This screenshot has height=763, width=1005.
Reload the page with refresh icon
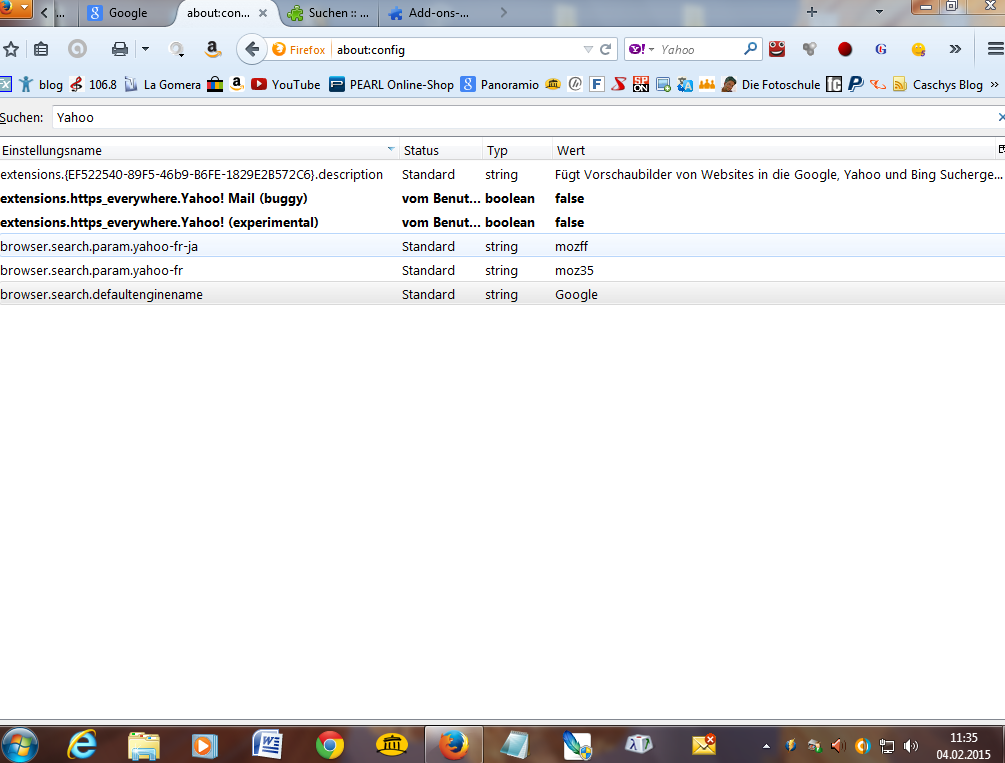[606, 49]
